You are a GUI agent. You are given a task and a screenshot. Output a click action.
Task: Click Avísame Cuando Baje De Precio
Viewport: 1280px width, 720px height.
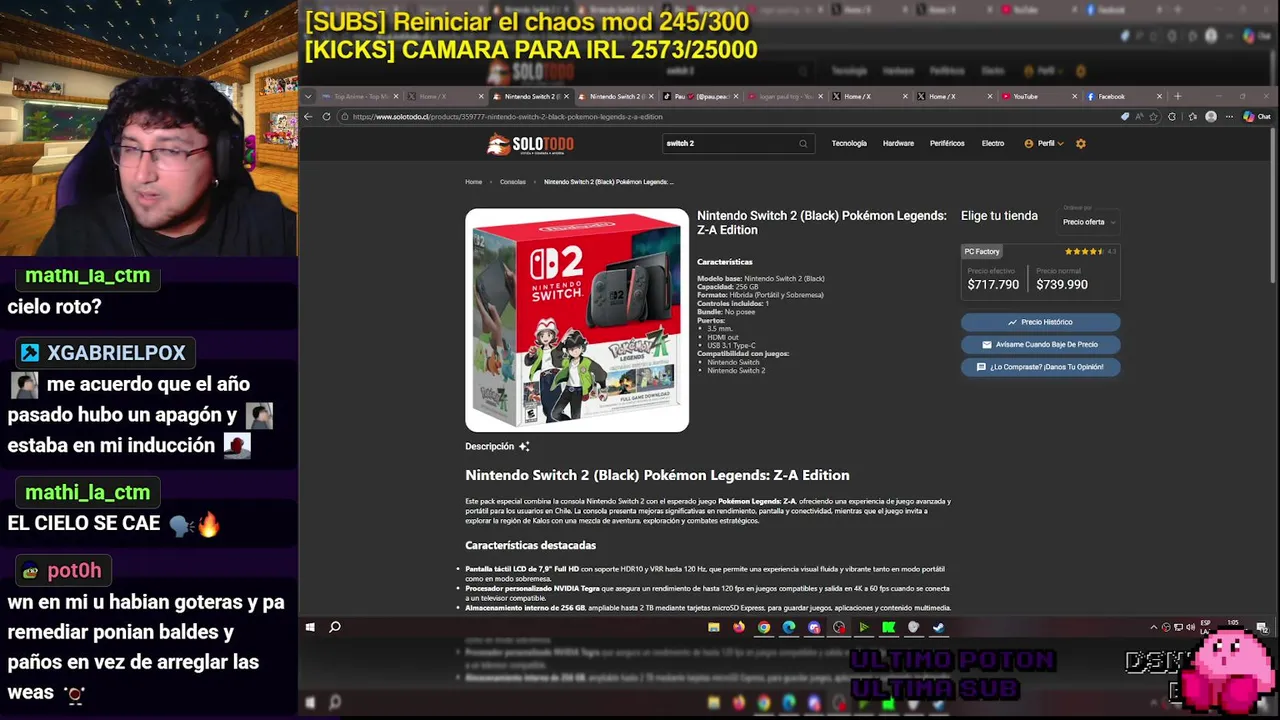coord(1040,344)
